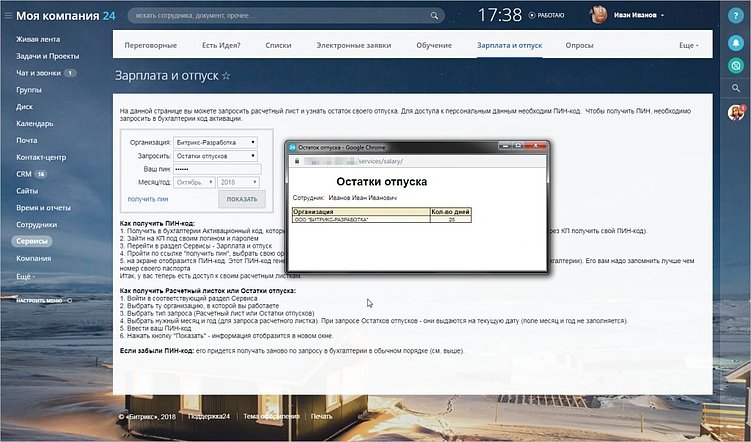Click the lock icon in popup address bar

[x=297, y=161]
